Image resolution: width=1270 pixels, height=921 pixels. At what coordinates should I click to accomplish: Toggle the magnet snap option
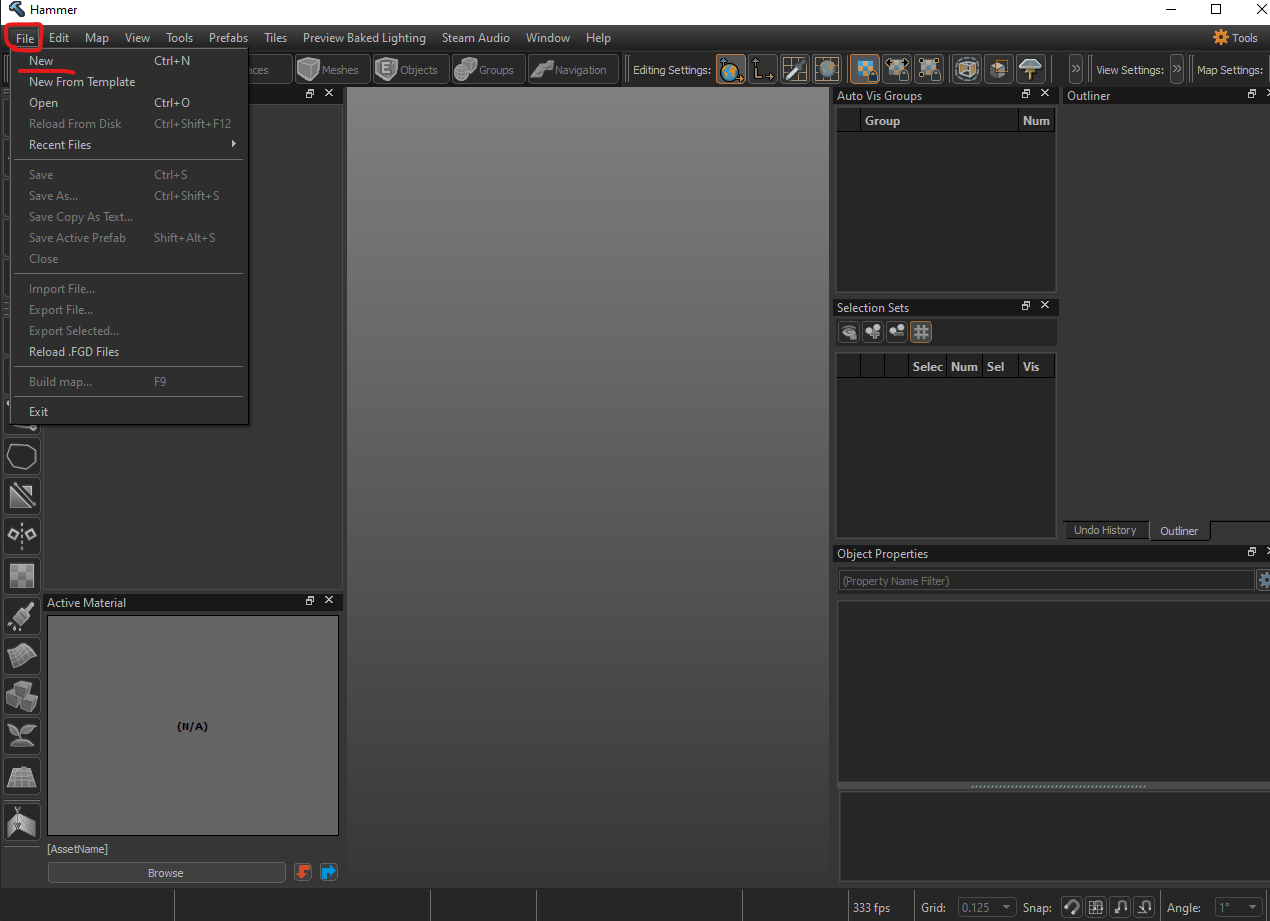(x=1072, y=907)
